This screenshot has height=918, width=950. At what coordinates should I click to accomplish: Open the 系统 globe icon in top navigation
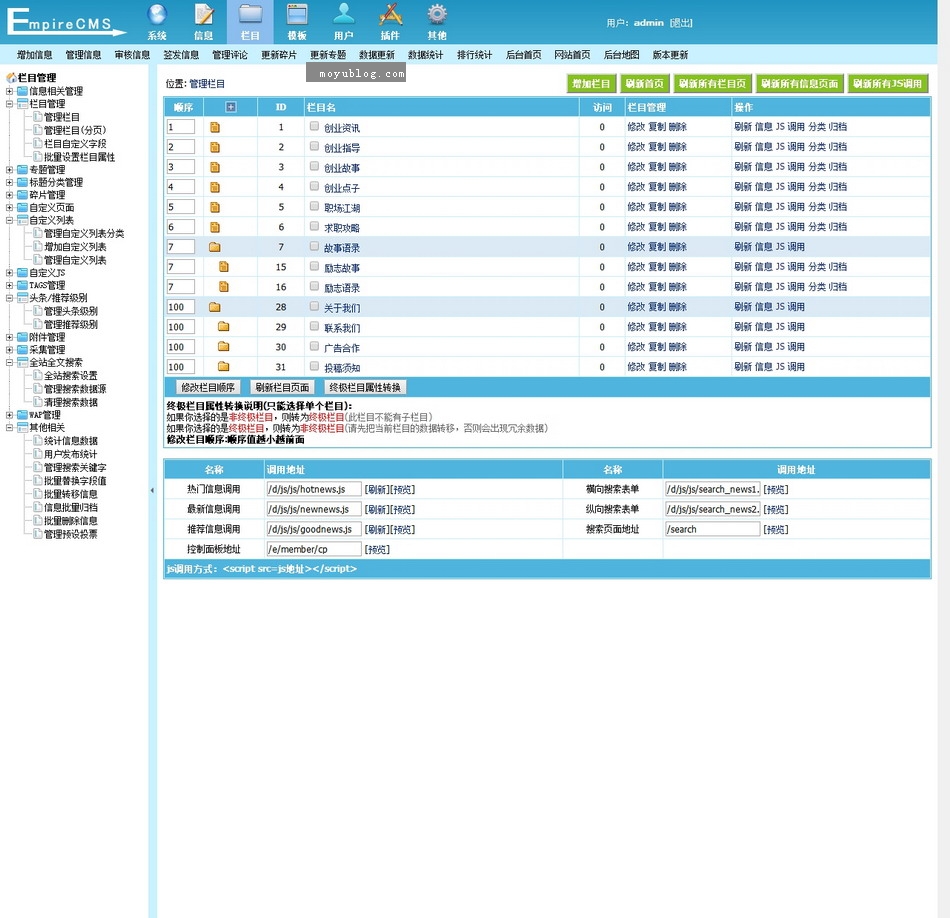pos(157,14)
